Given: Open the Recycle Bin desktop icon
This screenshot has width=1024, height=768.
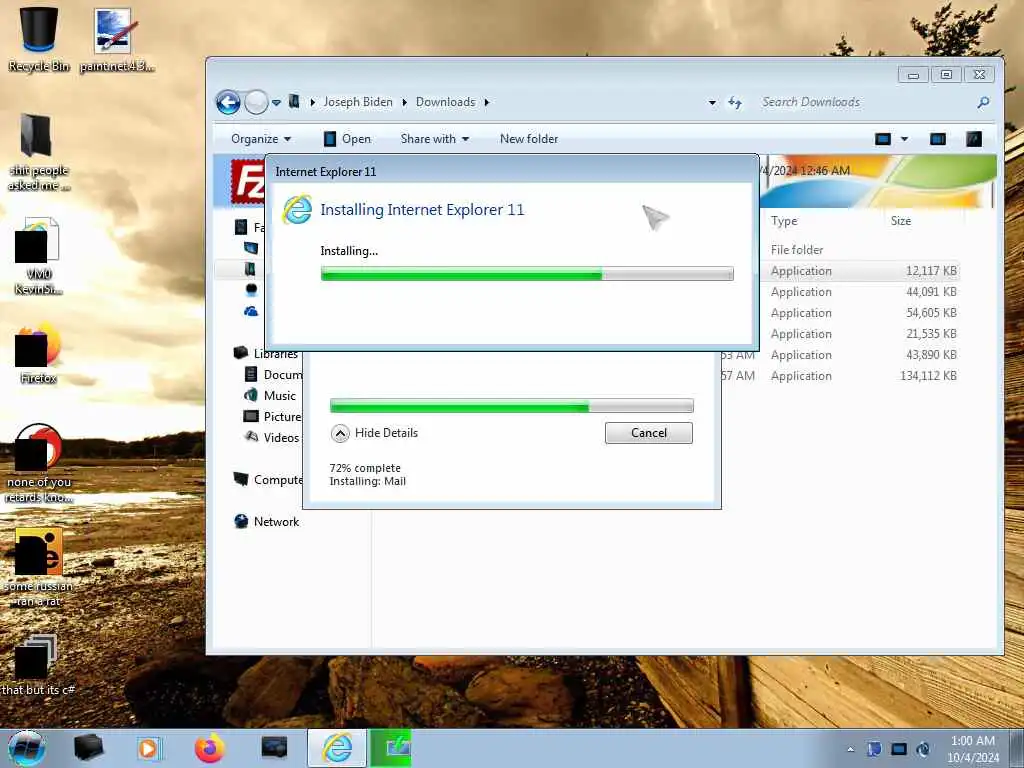Looking at the screenshot, I should 38,39.
